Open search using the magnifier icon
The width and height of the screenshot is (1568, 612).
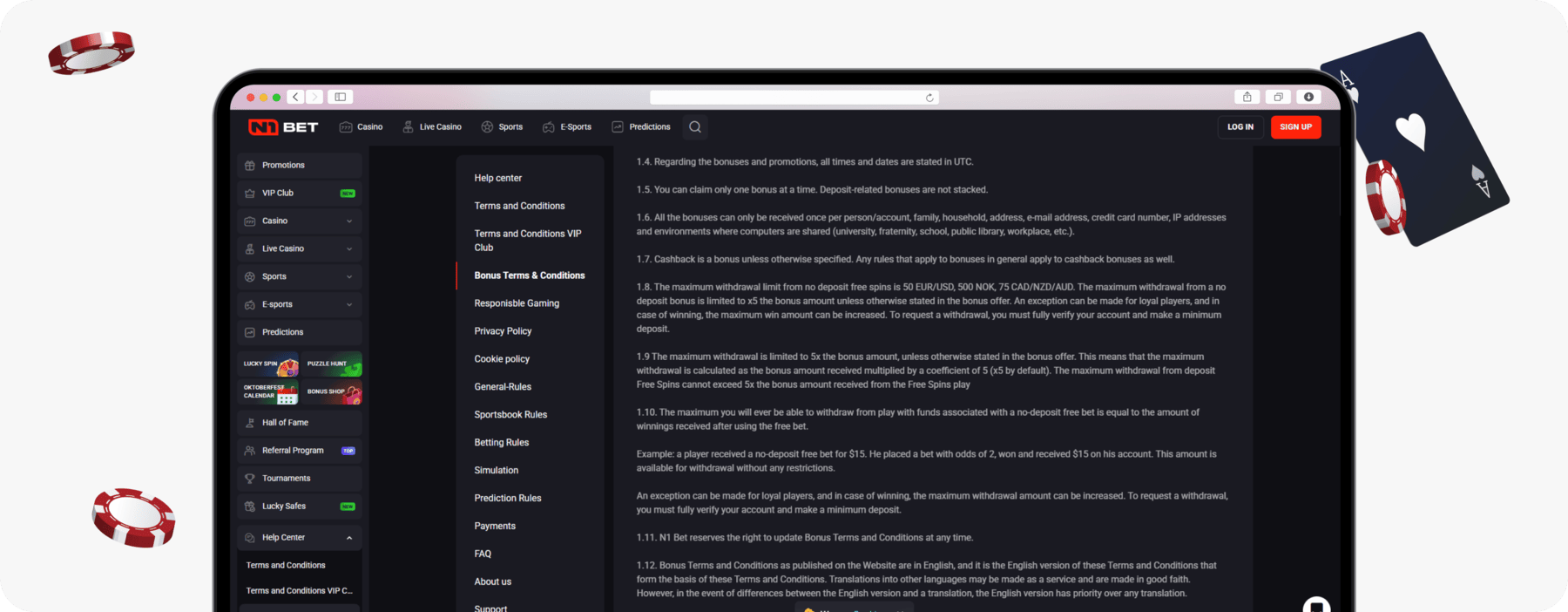(695, 127)
